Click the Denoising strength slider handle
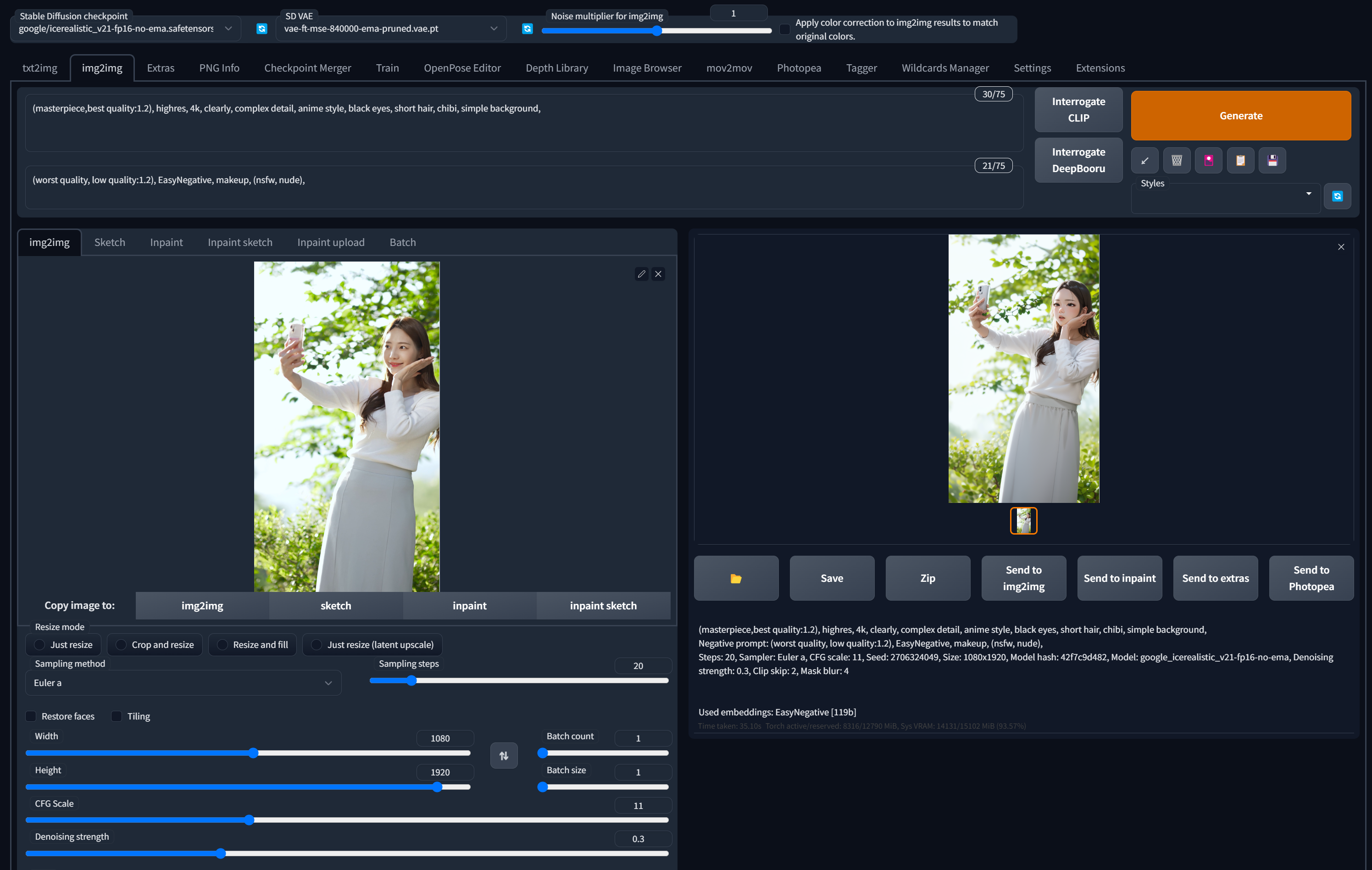 tap(221, 853)
